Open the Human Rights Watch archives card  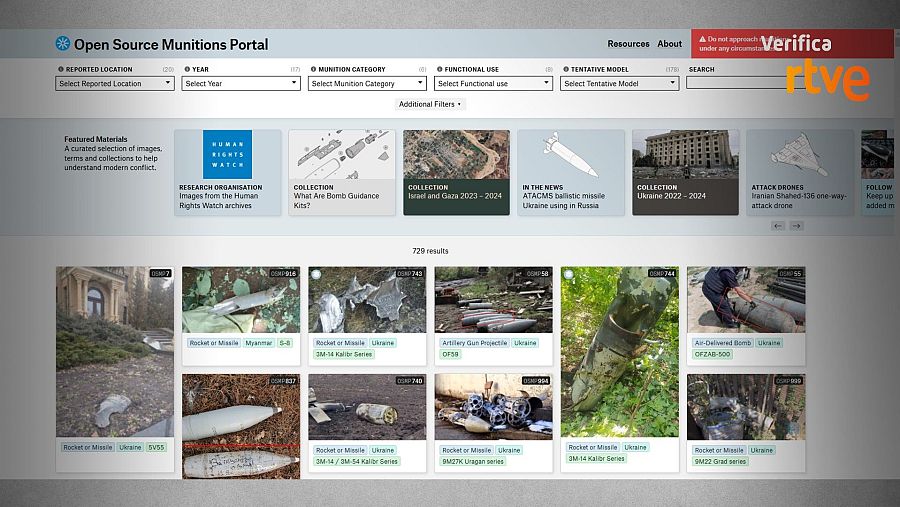point(228,172)
